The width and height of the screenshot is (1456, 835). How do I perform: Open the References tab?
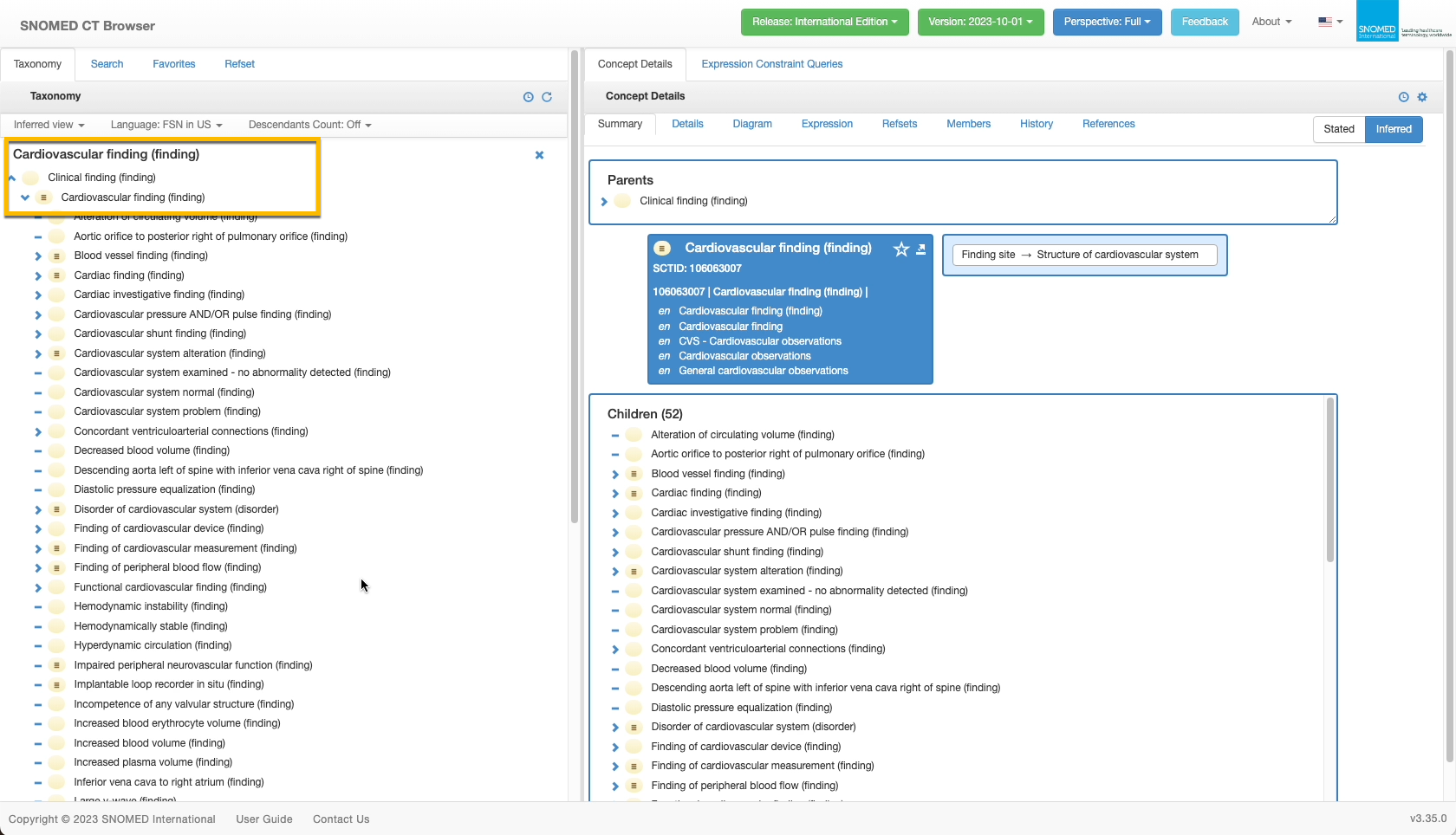[1108, 124]
